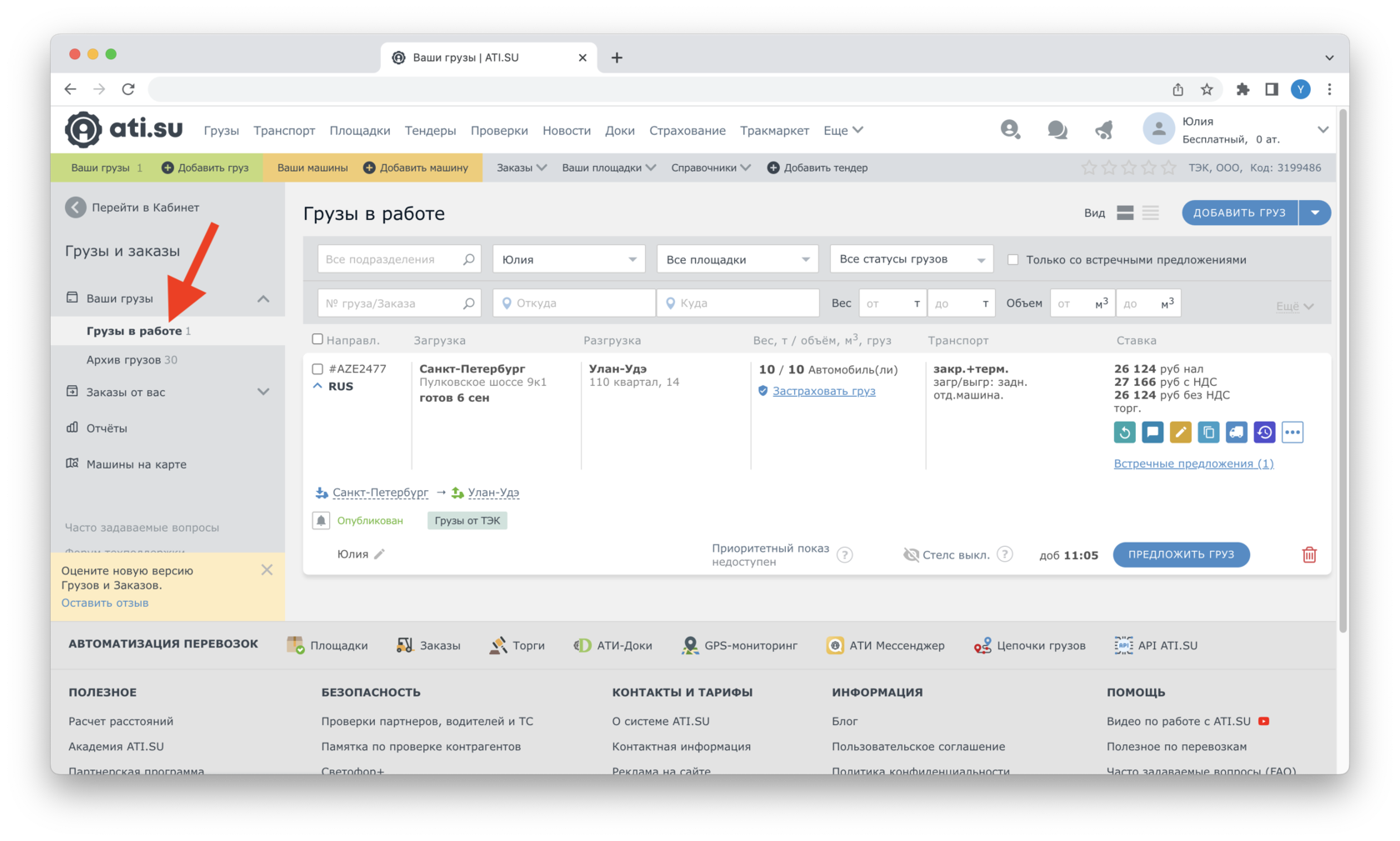Click Добавить тендер in the toolbar
The width and height of the screenshot is (1400, 841).
point(817,168)
